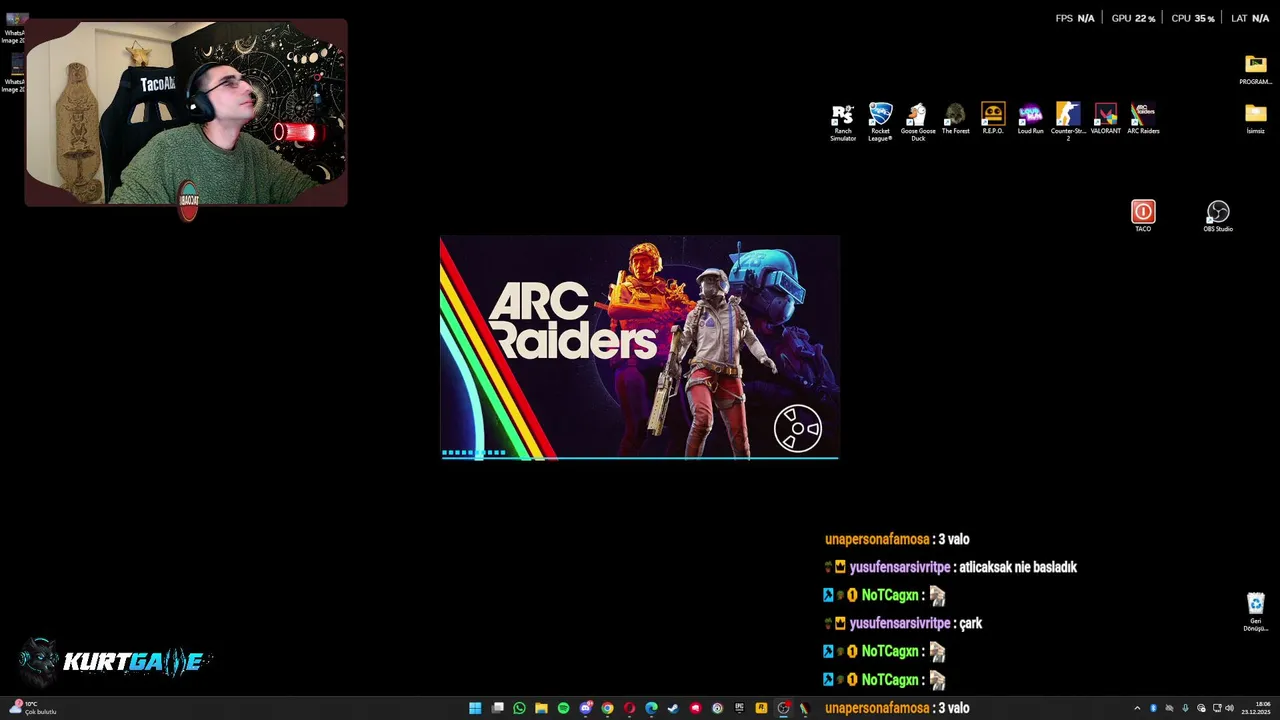Select the Goose Goose Duck shortcut
The image size is (1280, 720).
[918, 122]
